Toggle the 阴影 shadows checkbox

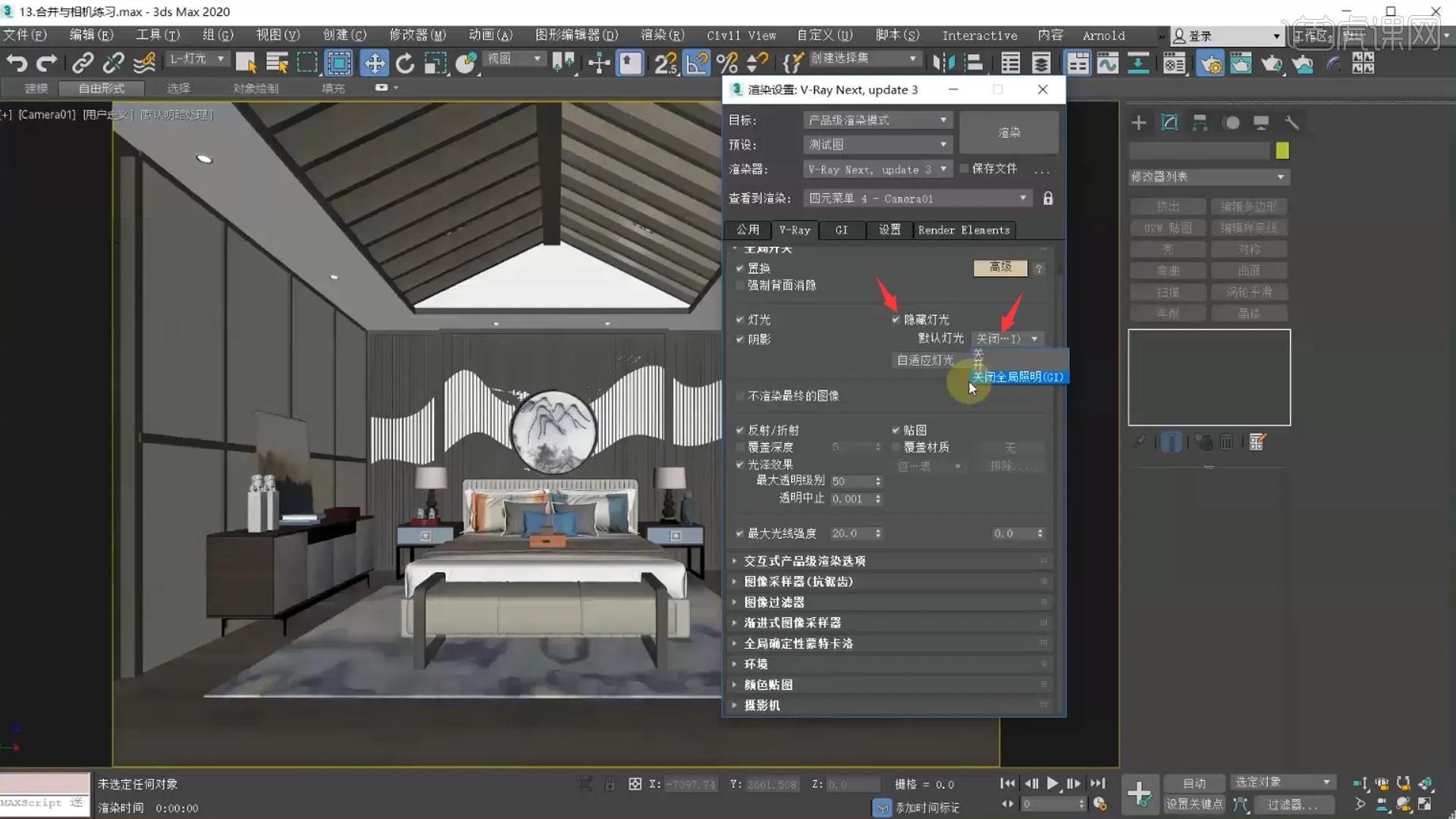pos(740,340)
